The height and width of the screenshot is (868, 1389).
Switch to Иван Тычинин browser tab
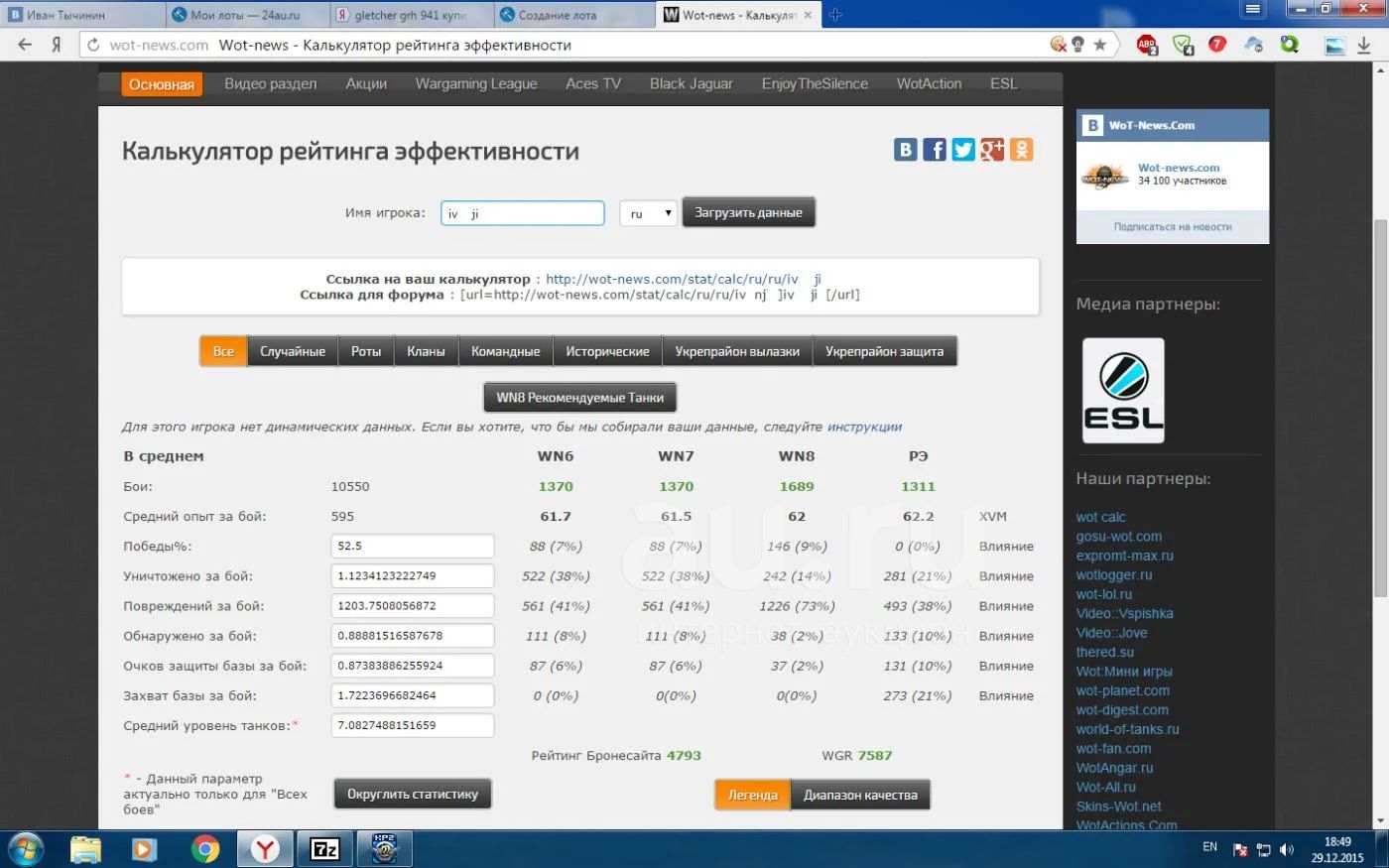coord(81,15)
